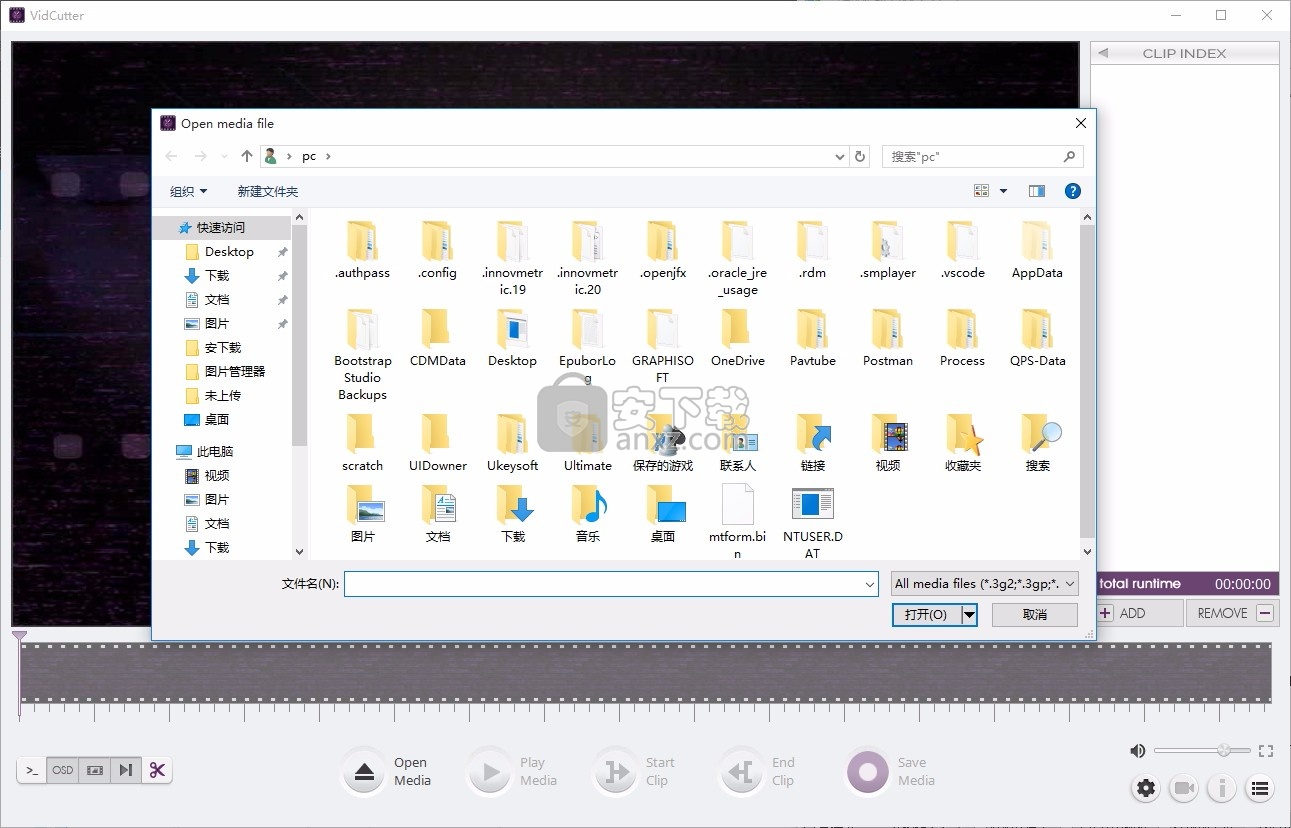Select the Postman folder
Viewport: 1291px width, 828px height.
point(888,339)
